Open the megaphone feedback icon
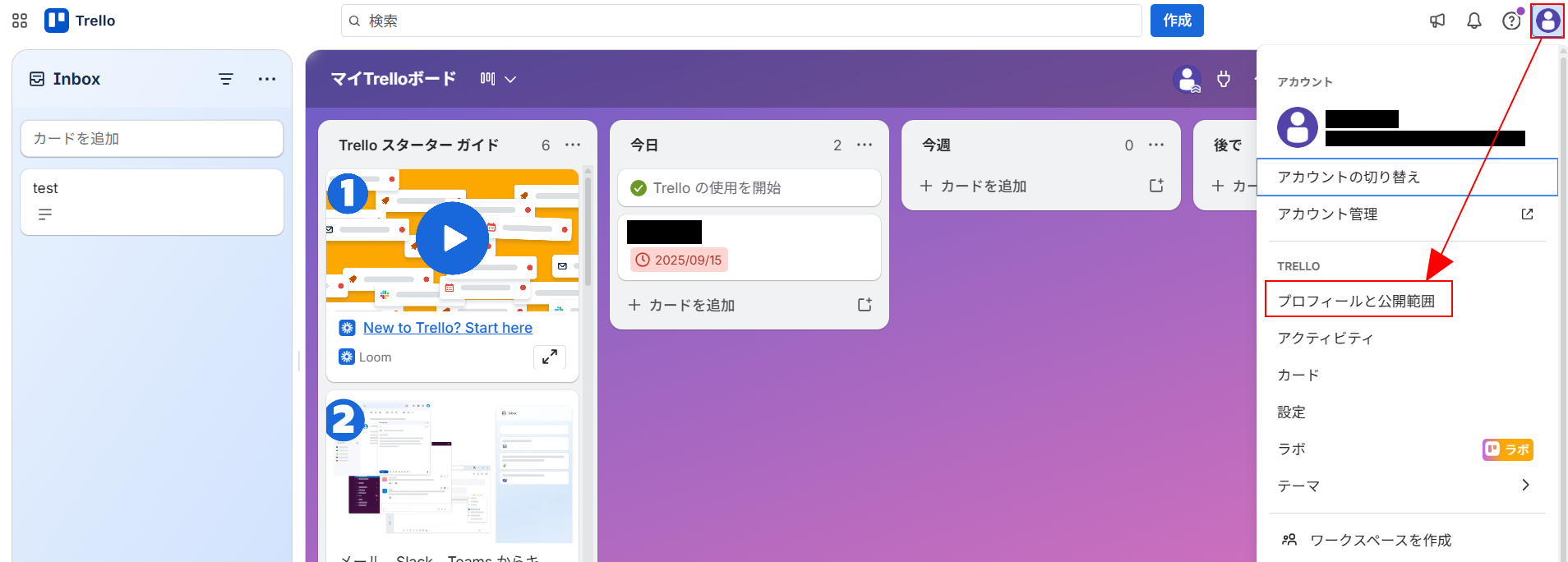This screenshot has height=562, width=1568. (x=1437, y=21)
